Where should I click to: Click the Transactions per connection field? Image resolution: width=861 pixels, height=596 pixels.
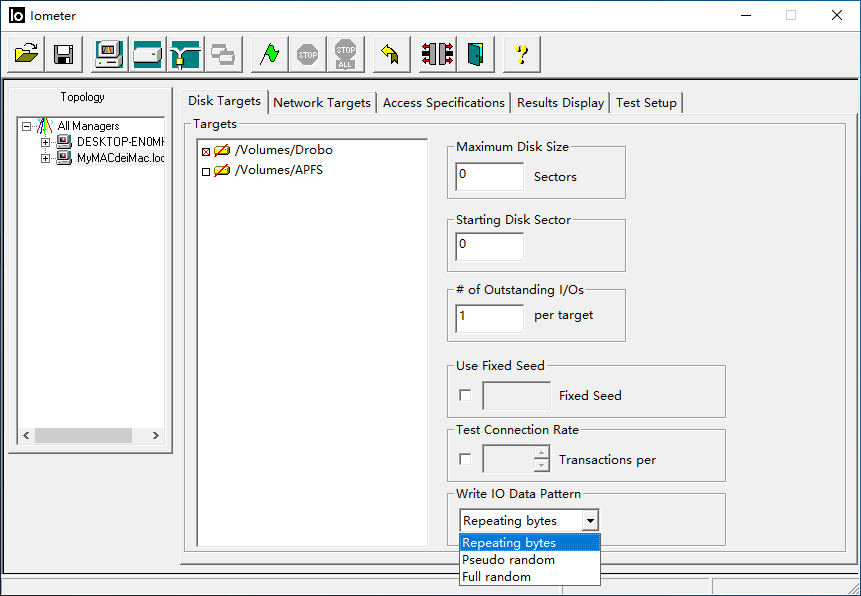[508, 459]
